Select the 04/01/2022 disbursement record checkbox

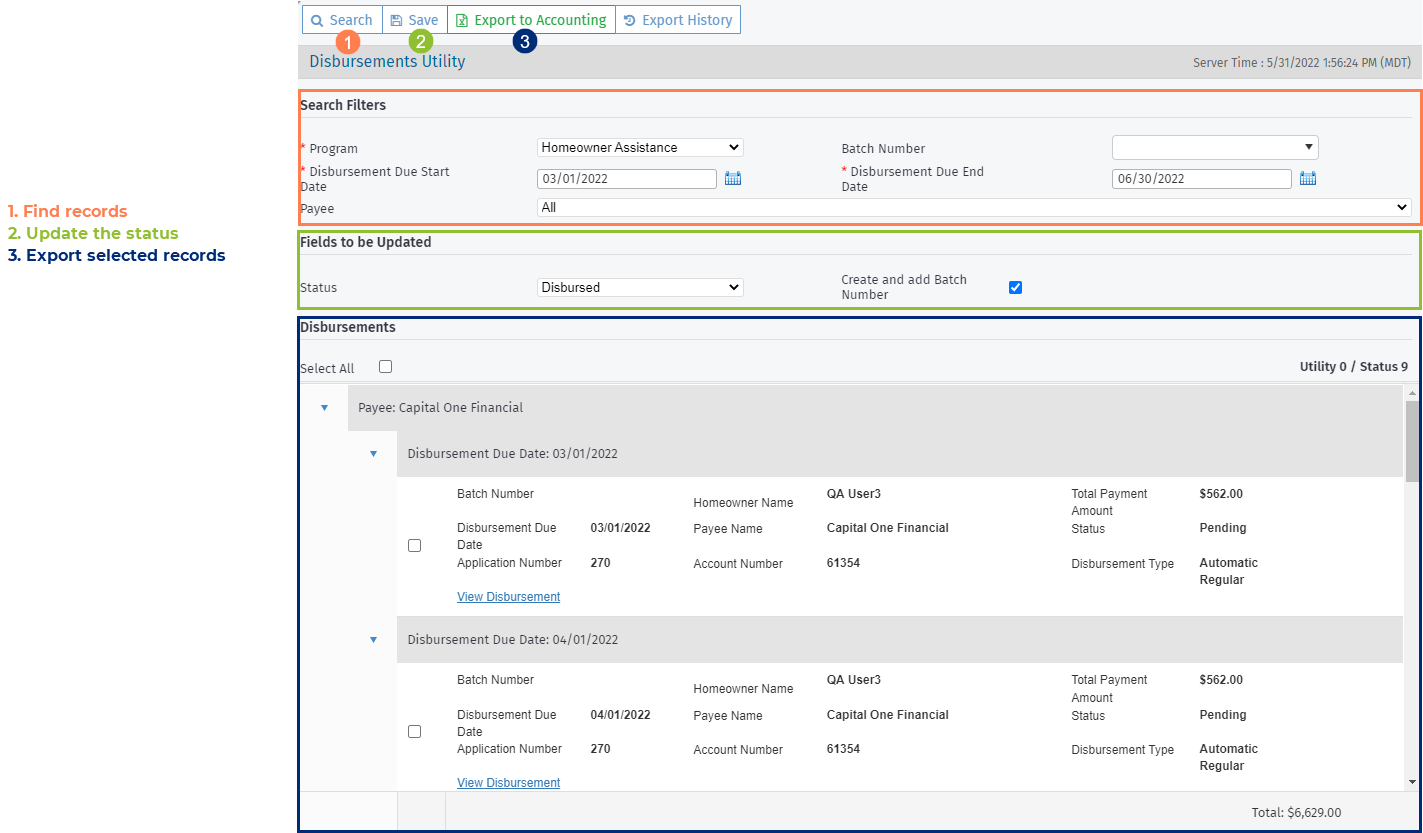pyautogui.click(x=415, y=732)
